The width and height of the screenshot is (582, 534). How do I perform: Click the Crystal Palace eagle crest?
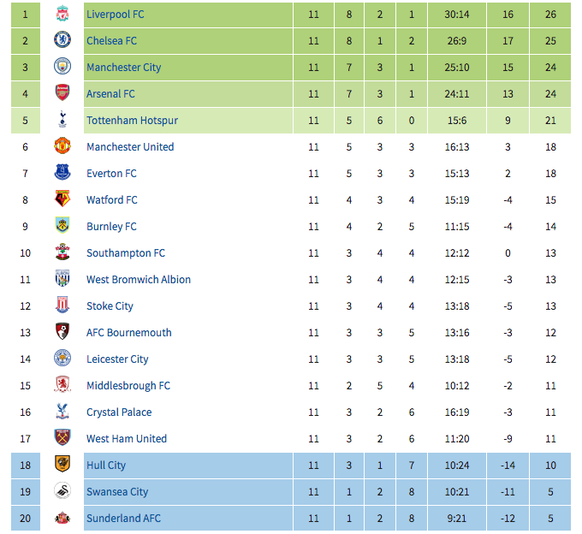[62, 411]
